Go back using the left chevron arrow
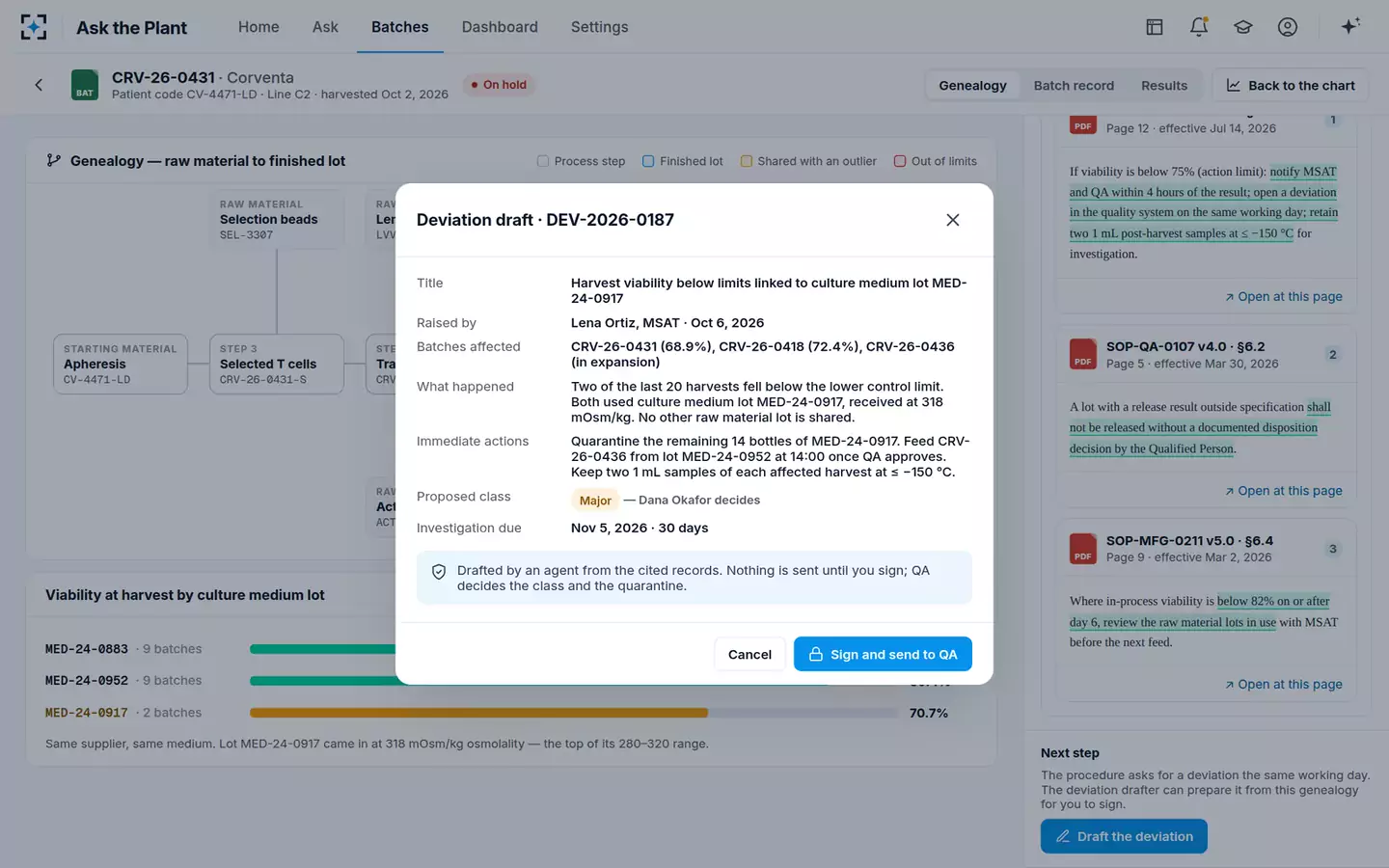Screen dimensions: 1389x868 point(39,85)
